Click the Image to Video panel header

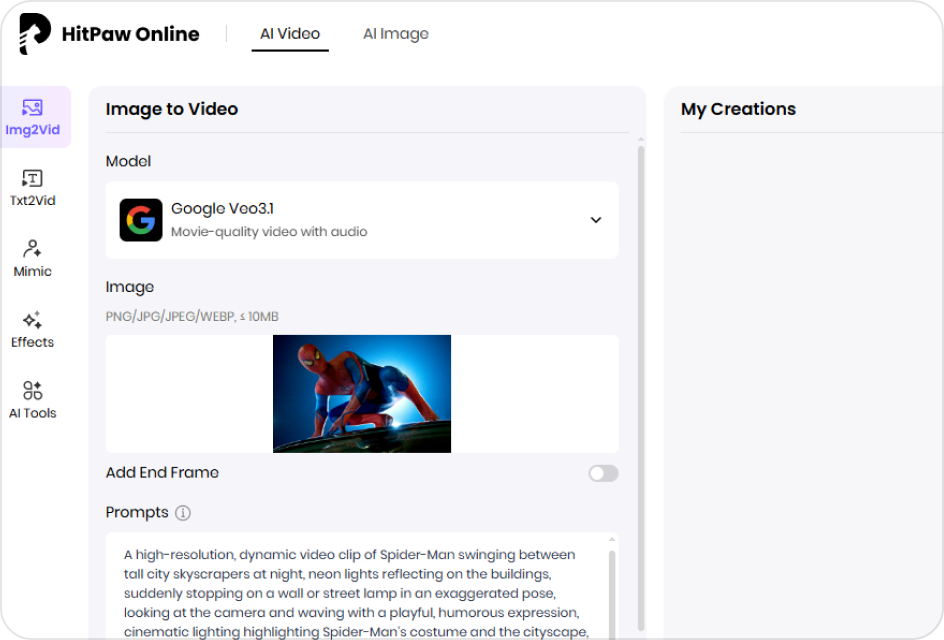(x=171, y=108)
